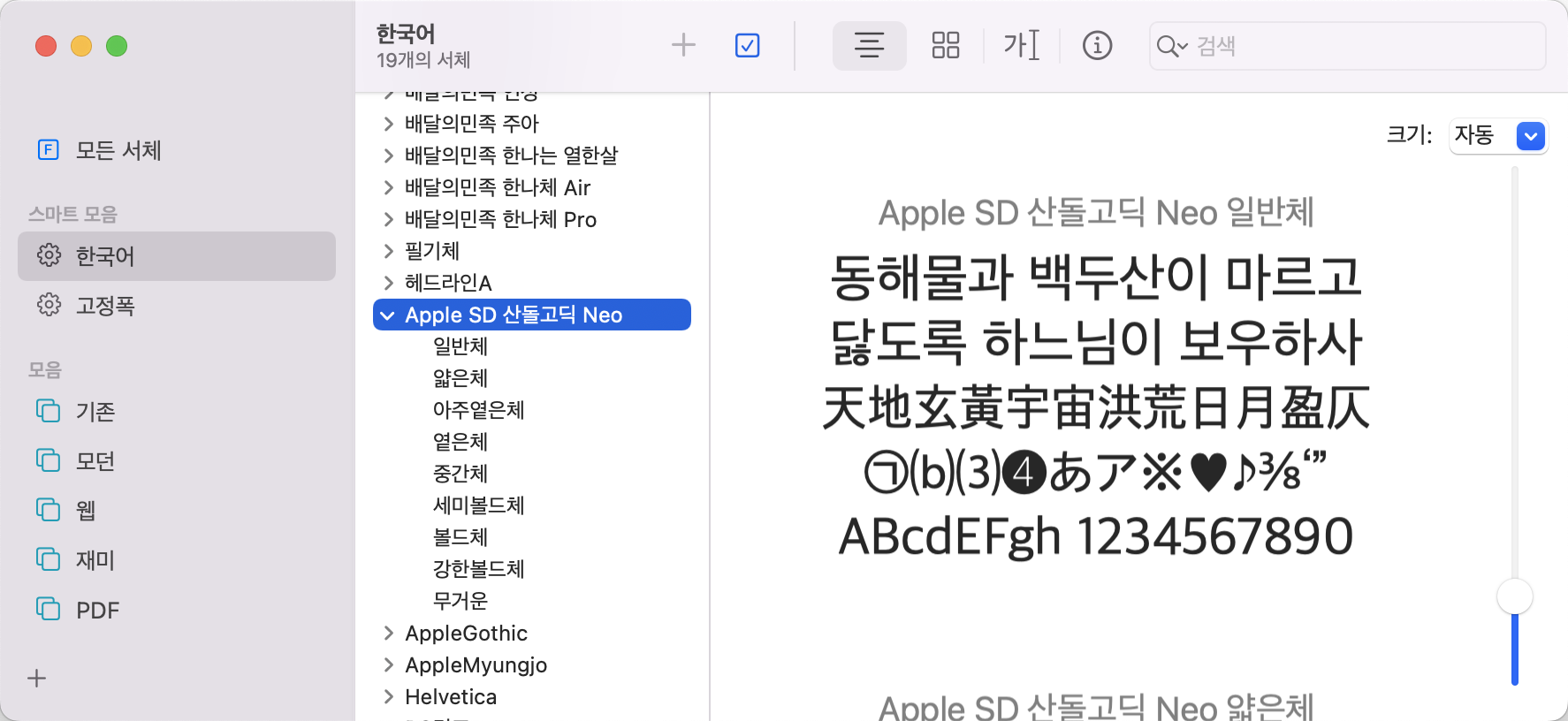The width and height of the screenshot is (1568, 721).
Task: Select the 고정폭 smart collection gear icon
Action: 49,305
